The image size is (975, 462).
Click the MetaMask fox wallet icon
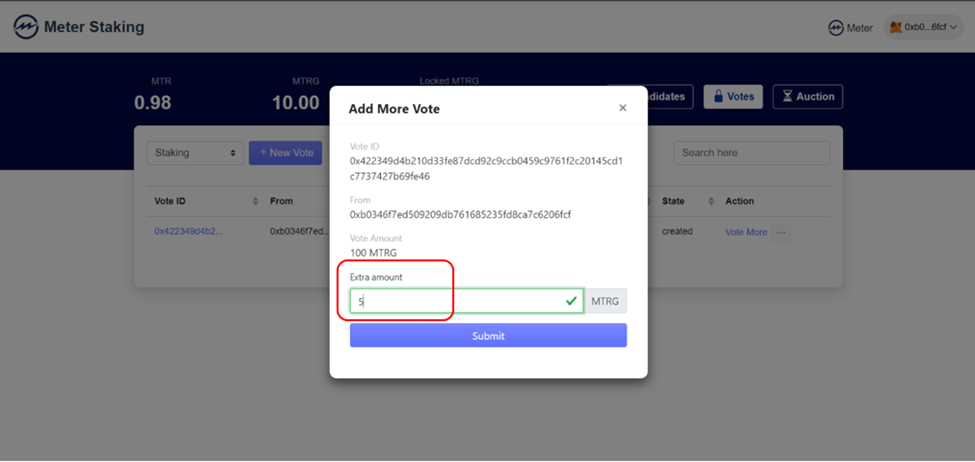895,28
